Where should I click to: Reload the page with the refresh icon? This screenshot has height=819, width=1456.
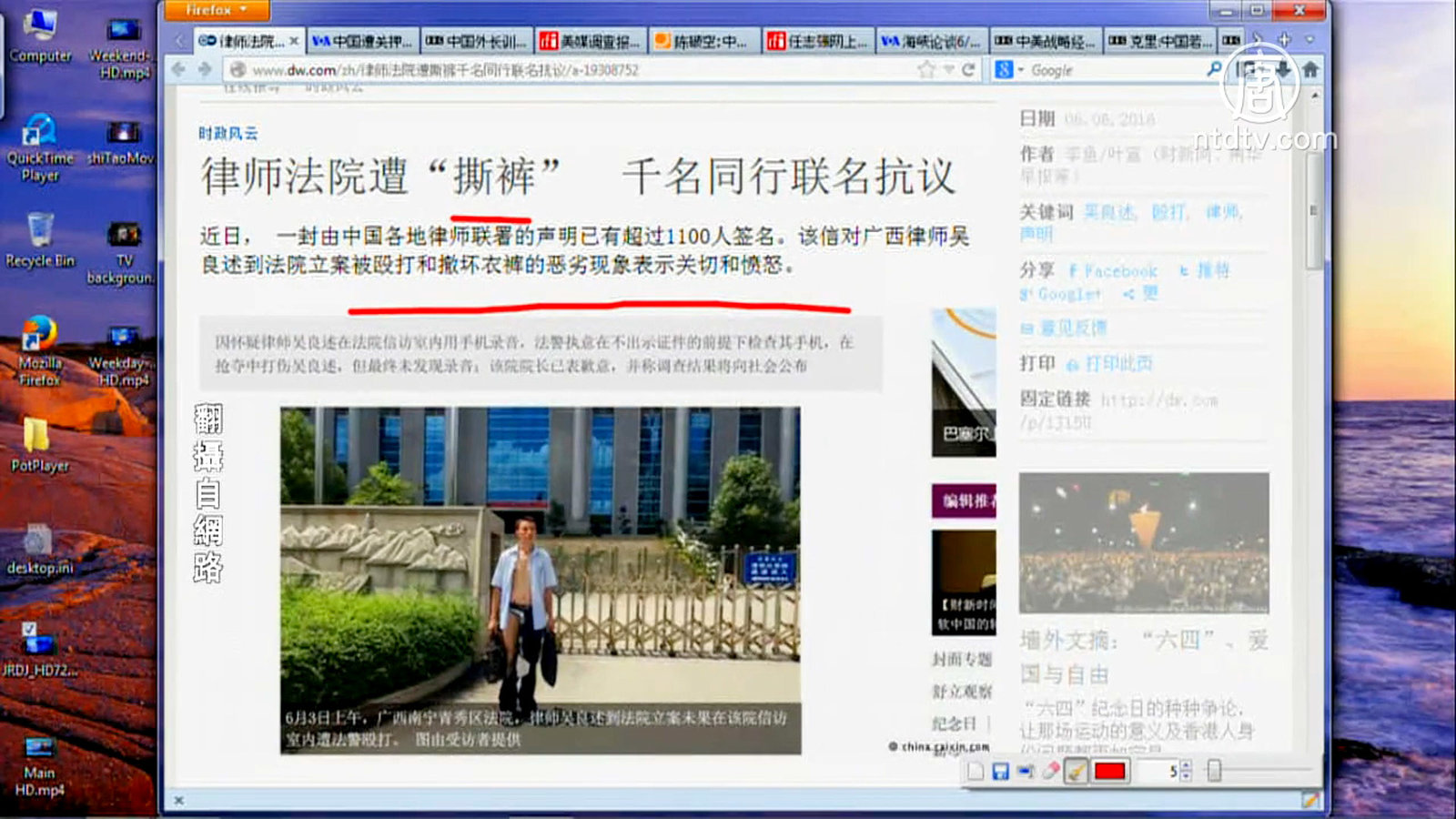(968, 70)
